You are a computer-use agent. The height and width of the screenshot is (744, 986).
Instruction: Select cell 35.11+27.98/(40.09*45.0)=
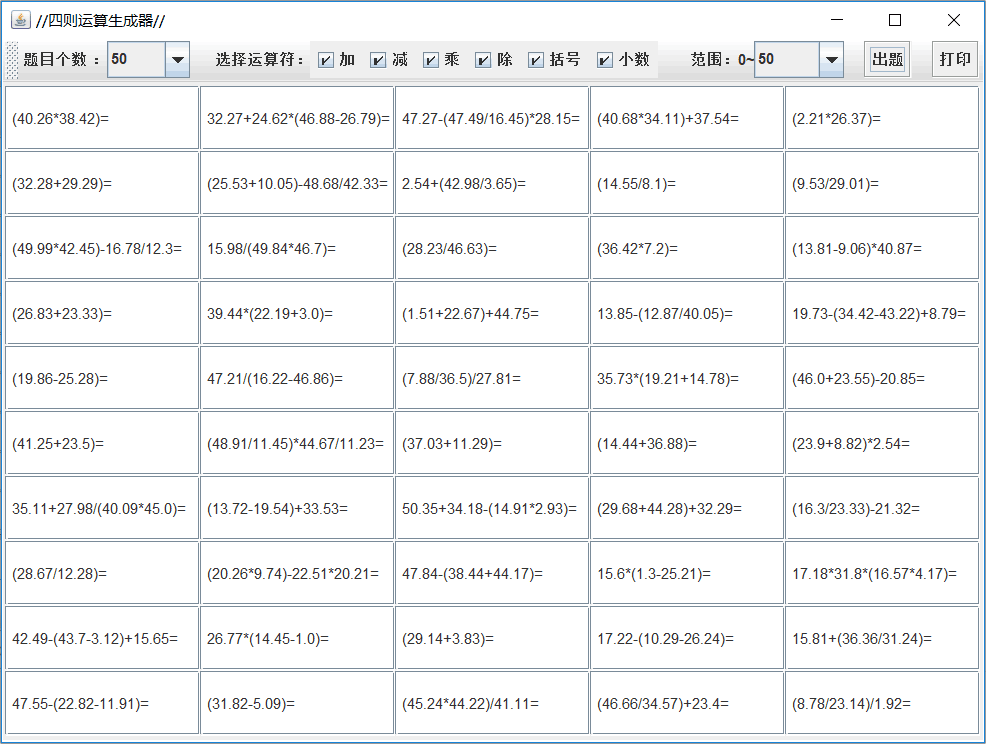coord(102,508)
